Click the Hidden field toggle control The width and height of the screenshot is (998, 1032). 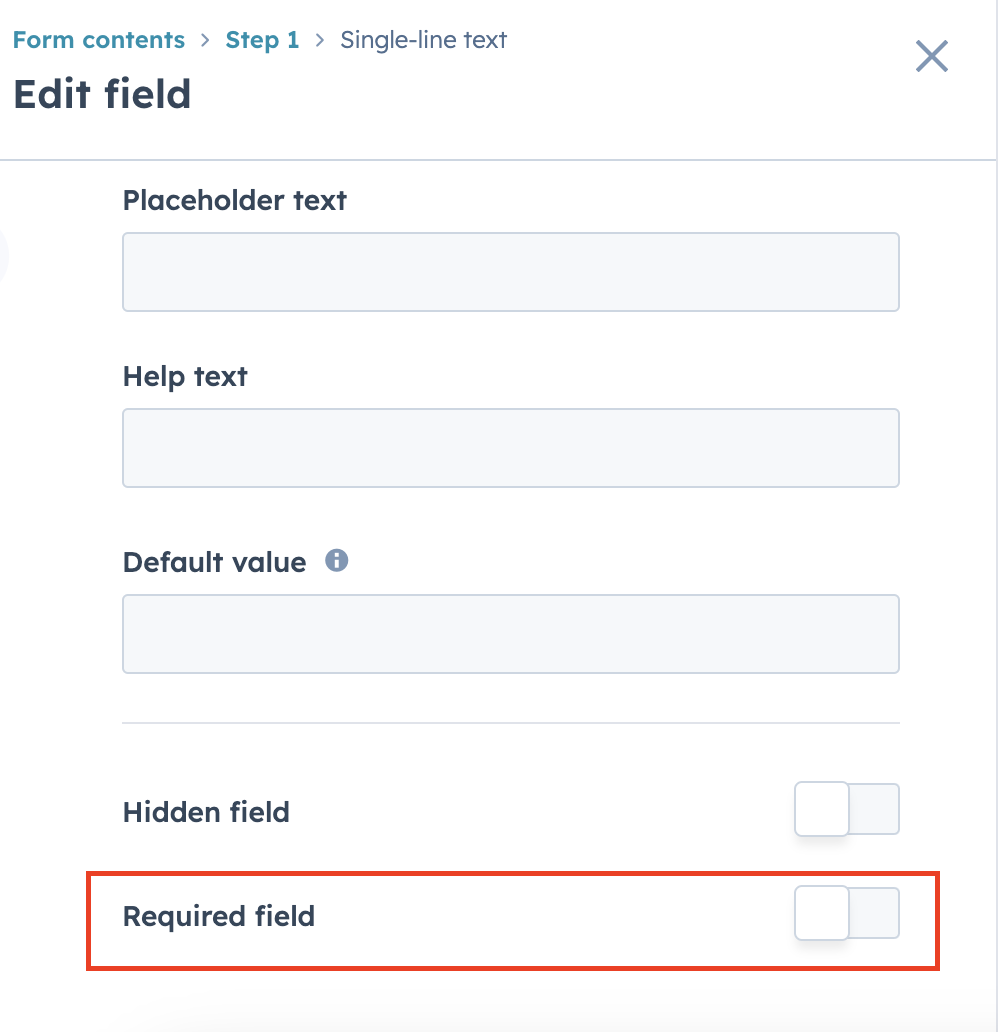[846, 808]
